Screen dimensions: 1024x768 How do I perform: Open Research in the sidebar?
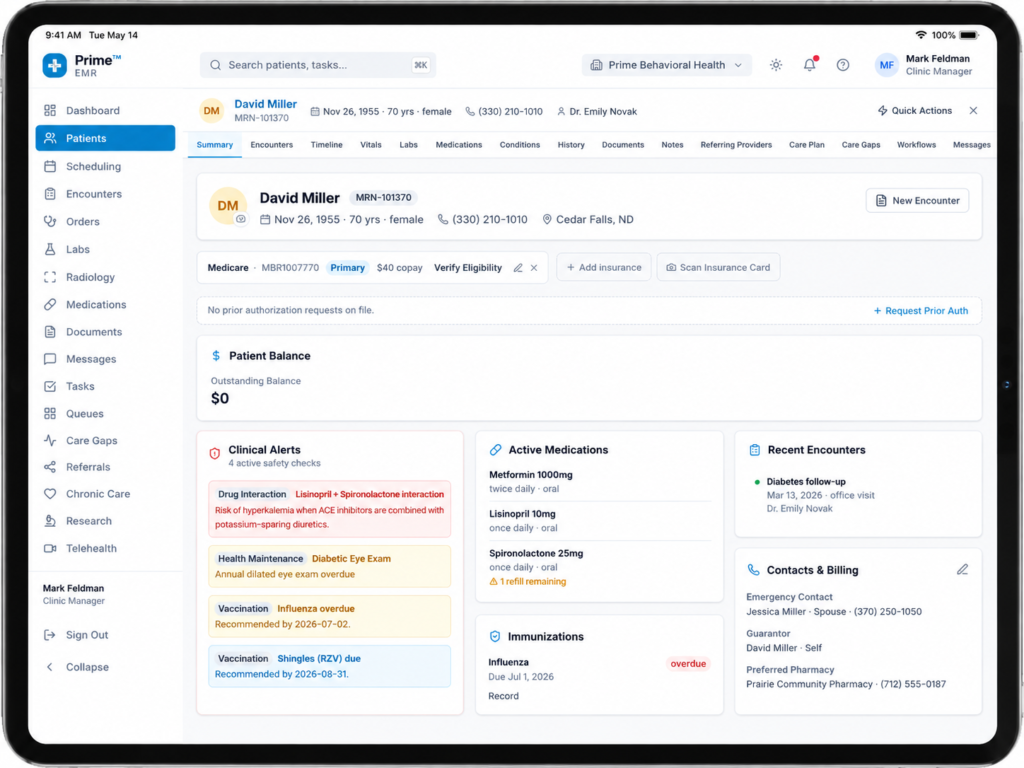point(105,521)
